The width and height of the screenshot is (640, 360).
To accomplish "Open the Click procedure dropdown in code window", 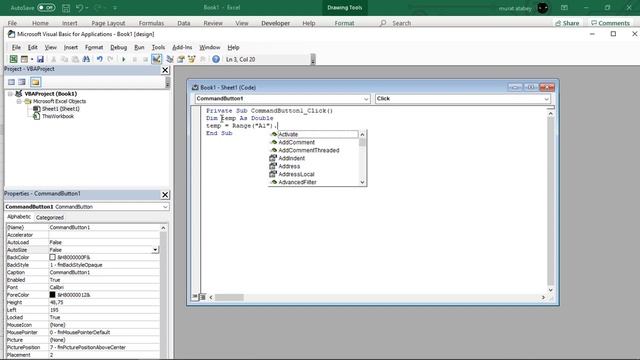I will [x=546, y=99].
